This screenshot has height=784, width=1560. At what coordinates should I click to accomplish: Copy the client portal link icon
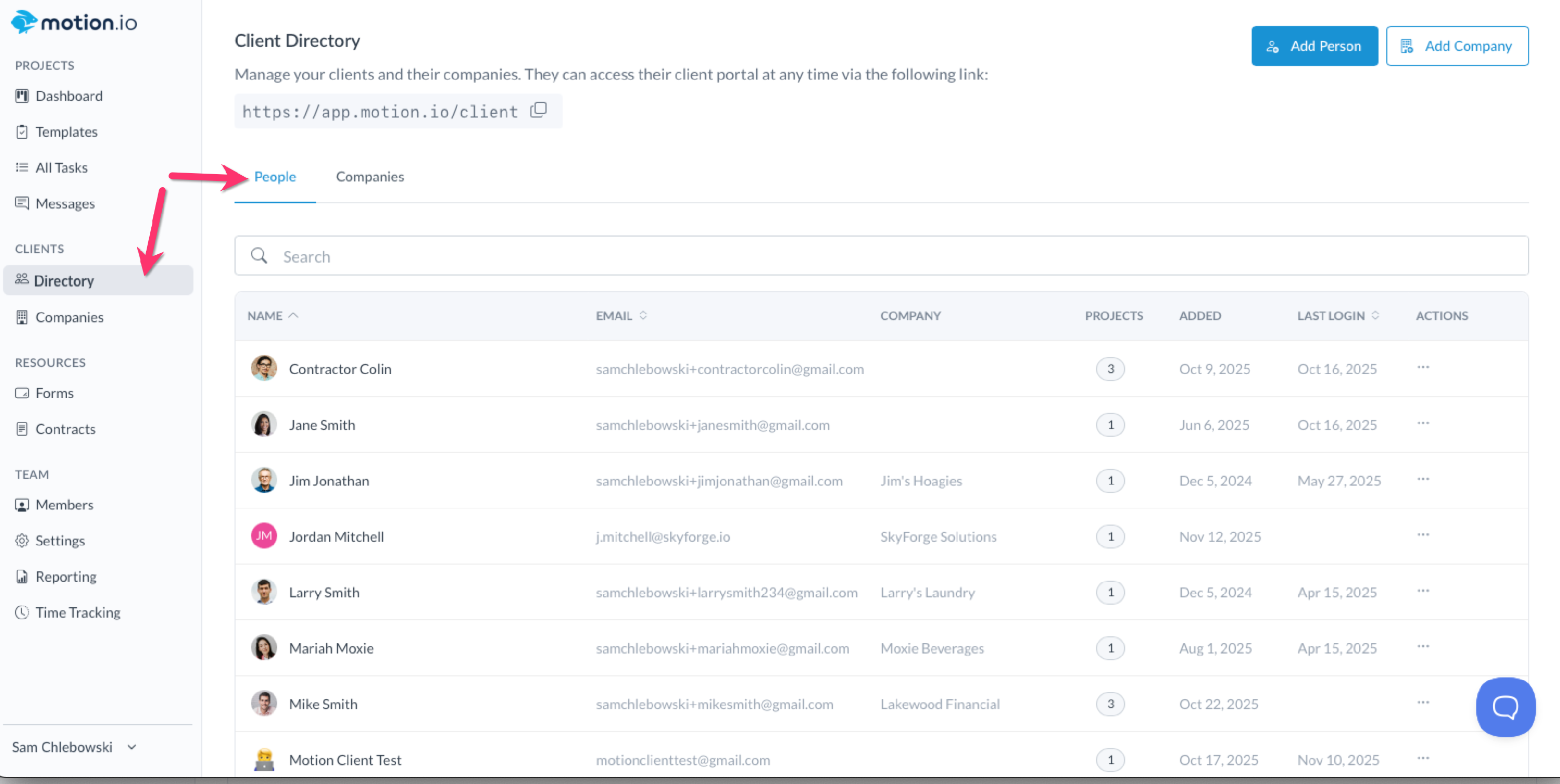[x=538, y=110]
